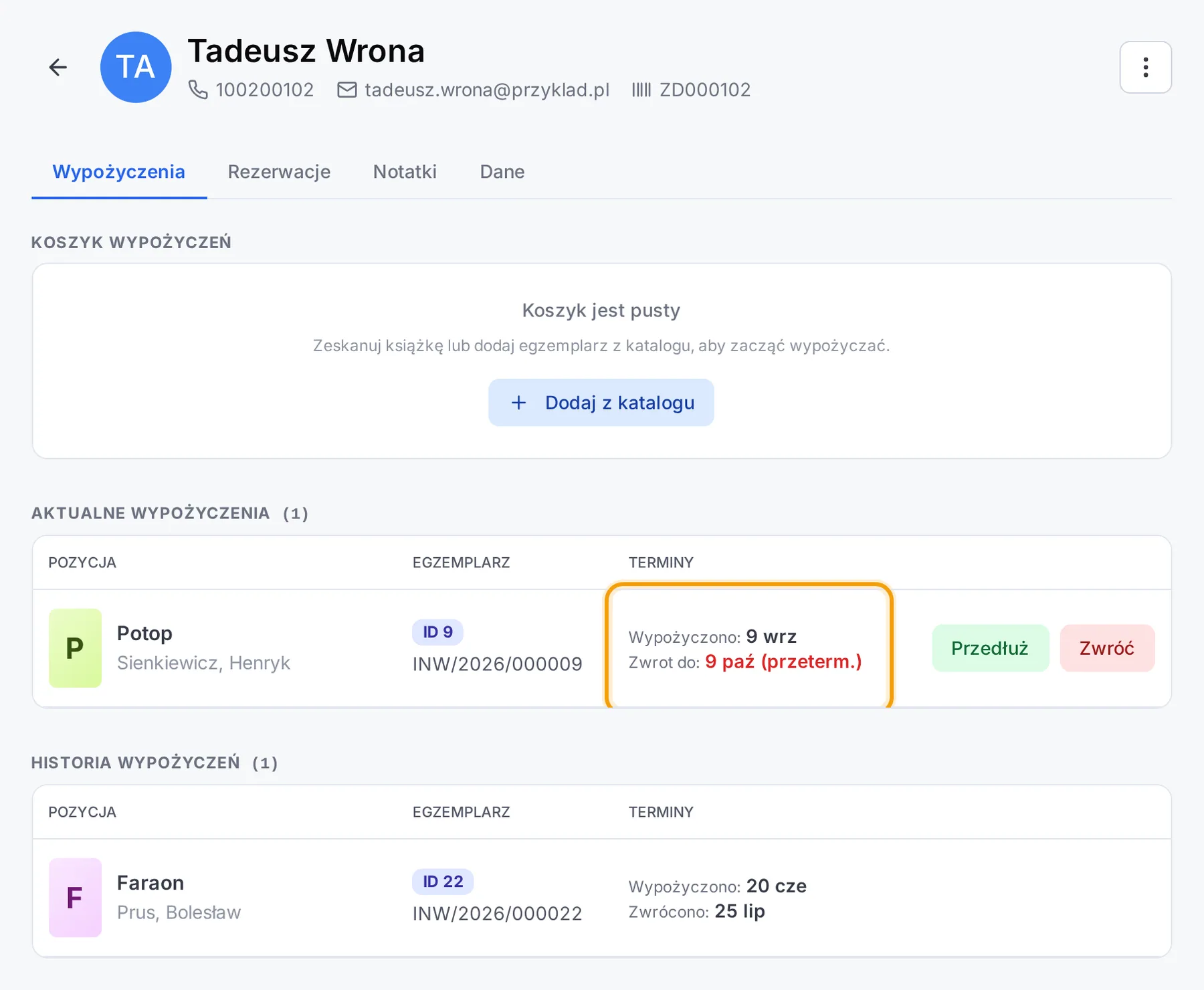Click the author Sienkiewicz, Henryk

click(x=203, y=663)
